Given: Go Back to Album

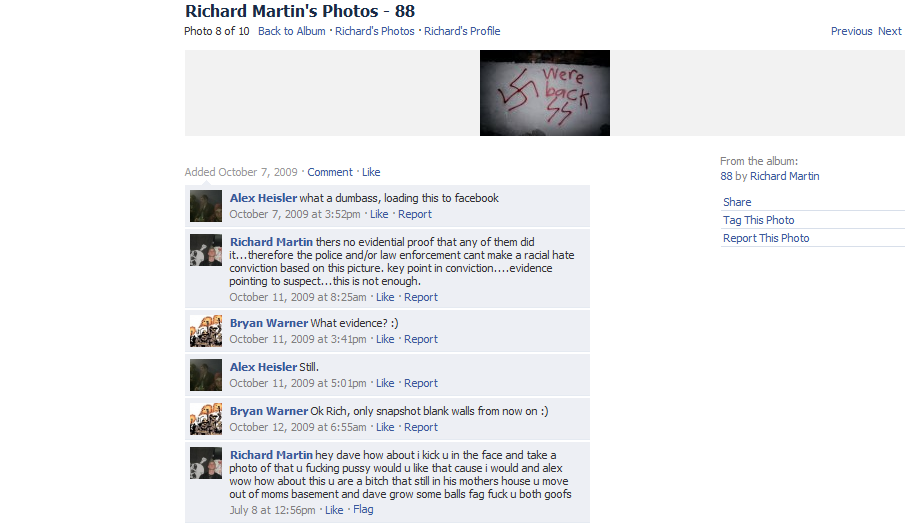Looking at the screenshot, I should click(x=291, y=31).
